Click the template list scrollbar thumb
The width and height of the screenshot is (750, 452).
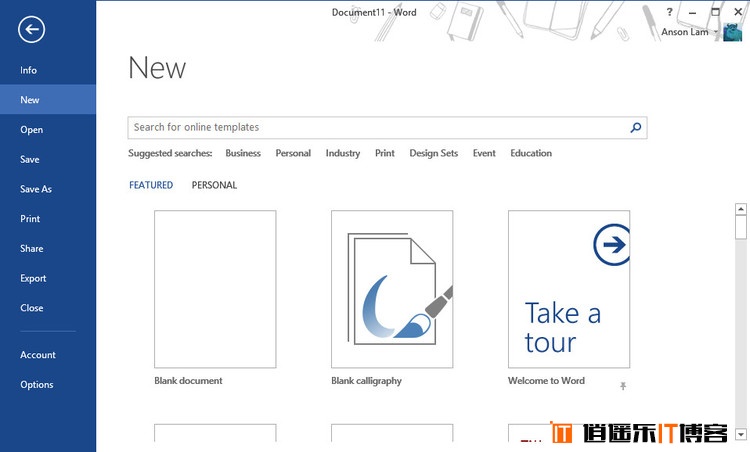[x=741, y=227]
